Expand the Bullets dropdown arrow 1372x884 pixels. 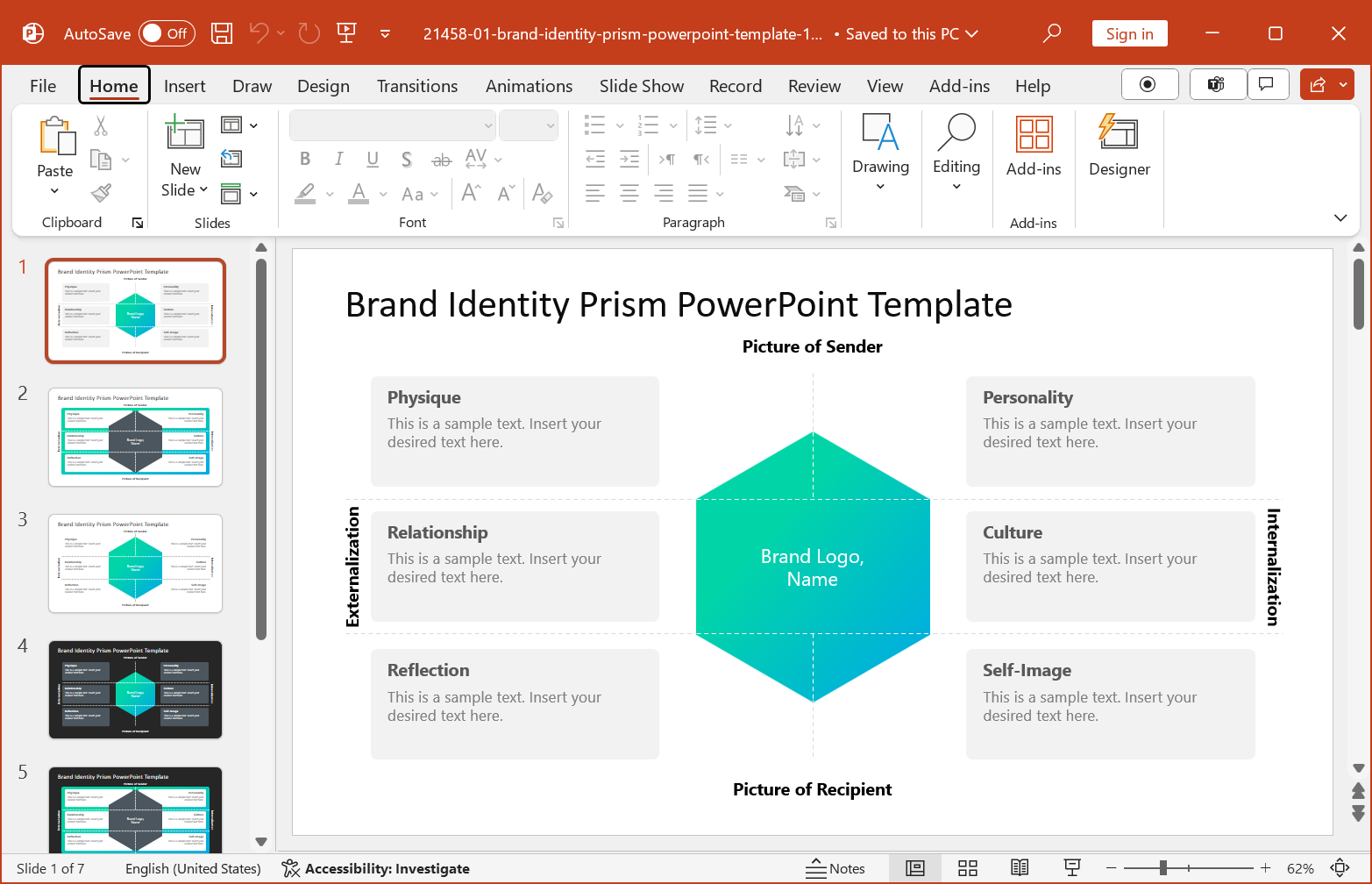pyautogui.click(x=620, y=125)
